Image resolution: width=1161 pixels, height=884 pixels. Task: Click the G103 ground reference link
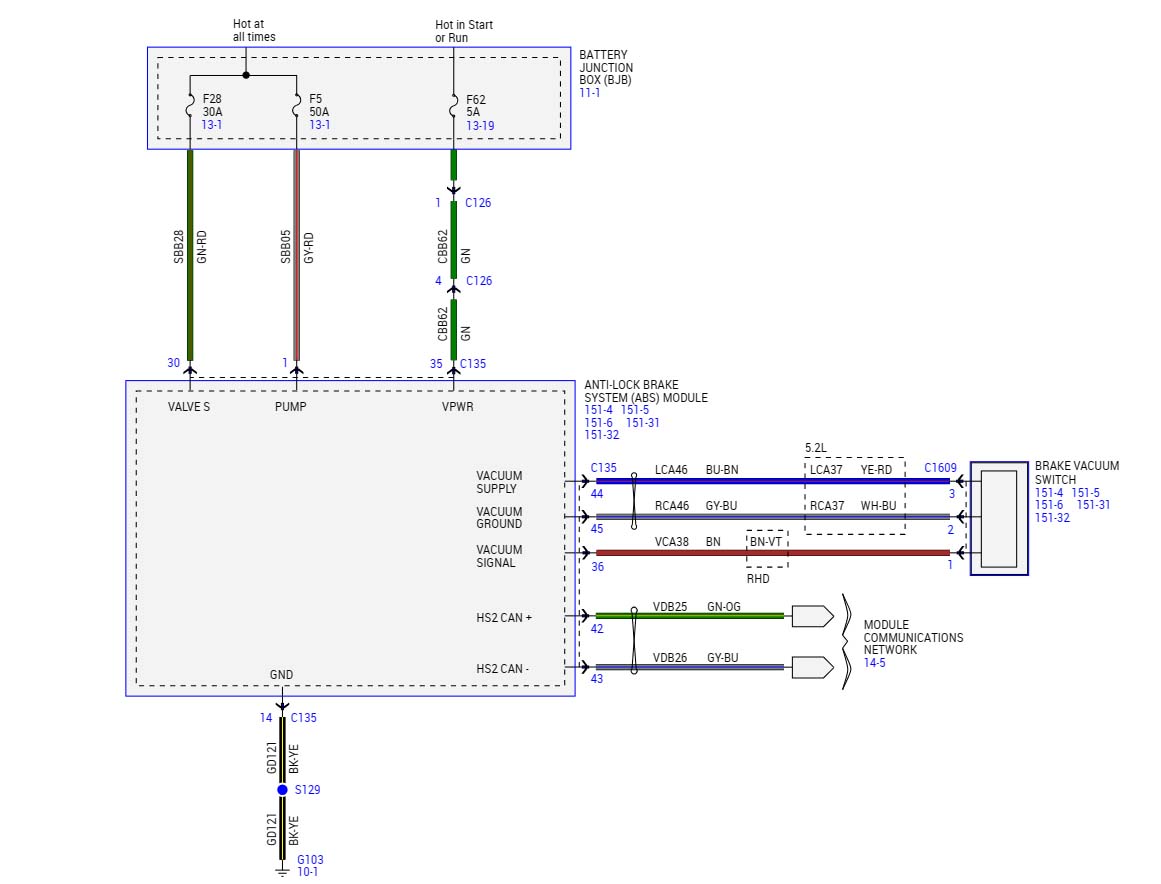click(309, 860)
